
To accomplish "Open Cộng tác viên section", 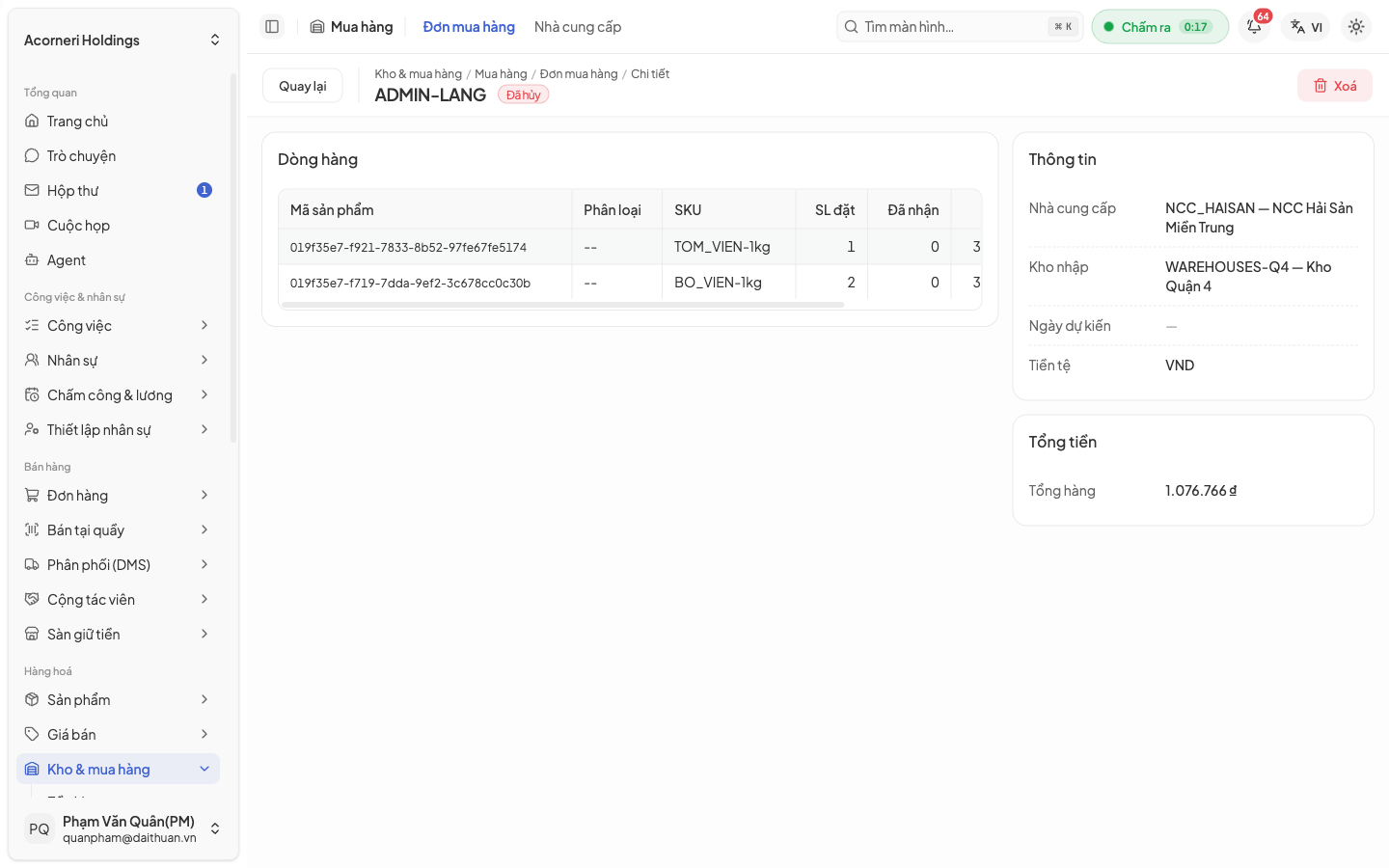I will [119, 600].
